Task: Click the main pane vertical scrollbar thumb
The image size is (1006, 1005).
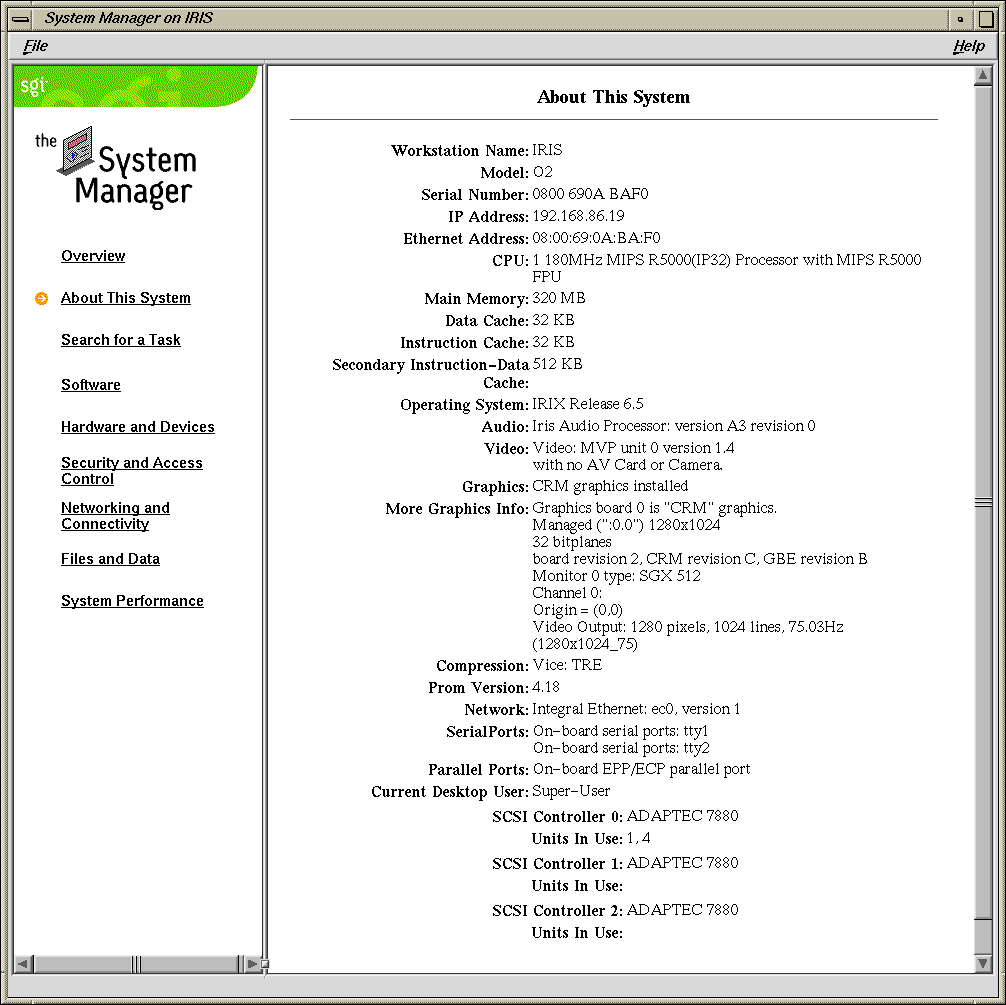Action: 982,502
